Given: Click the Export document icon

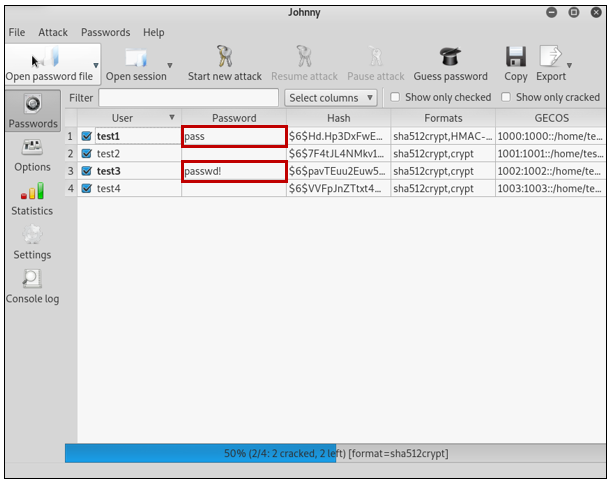Looking at the screenshot, I should [550, 56].
